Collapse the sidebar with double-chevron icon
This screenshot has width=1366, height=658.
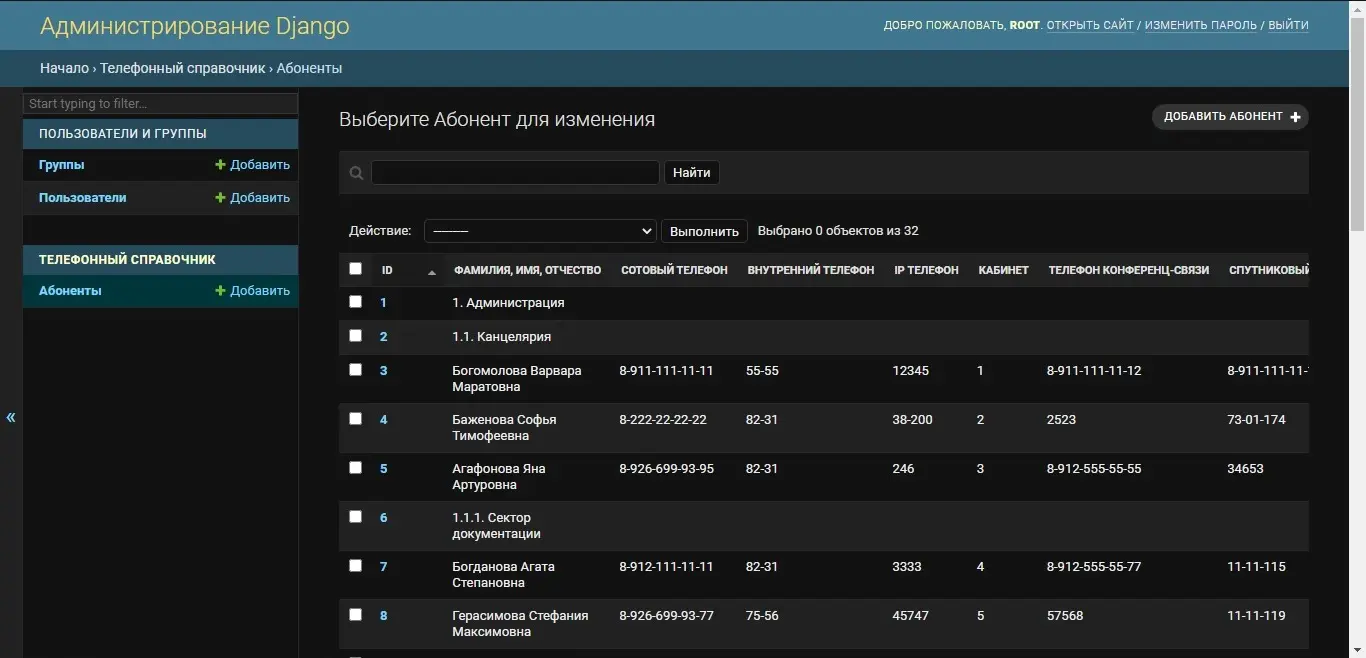(x=11, y=417)
